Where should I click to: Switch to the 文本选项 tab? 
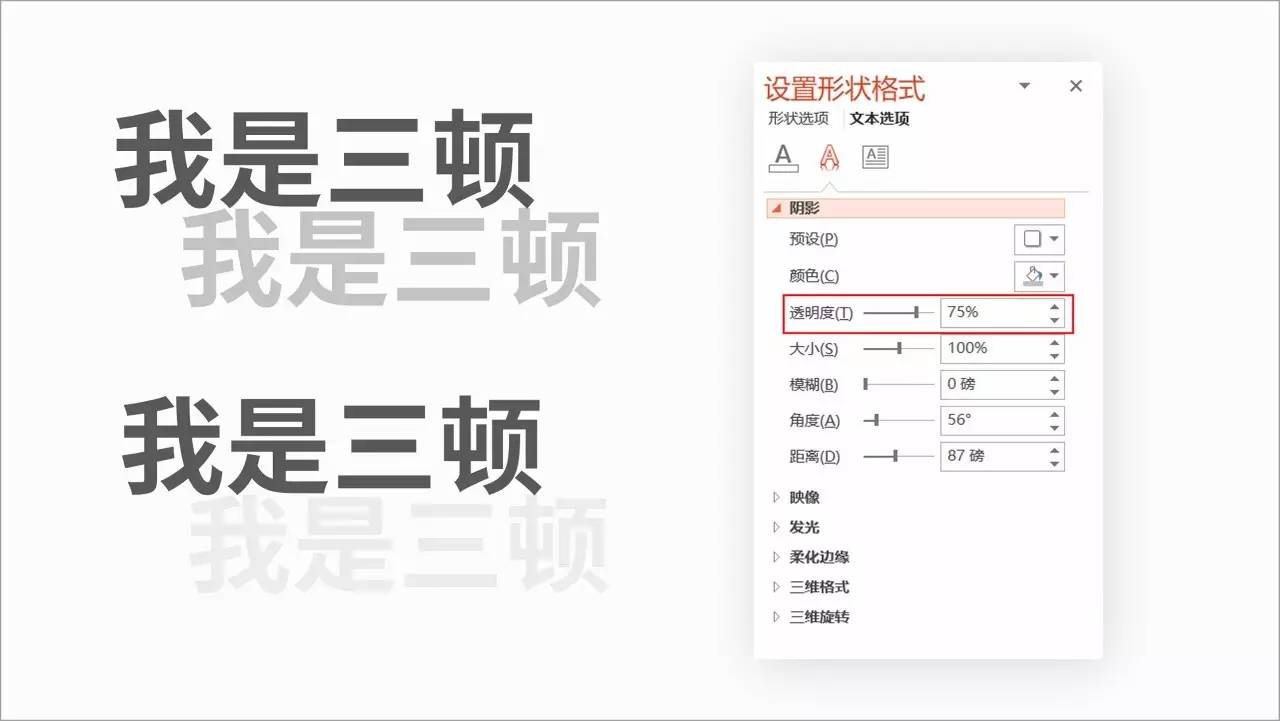click(879, 118)
